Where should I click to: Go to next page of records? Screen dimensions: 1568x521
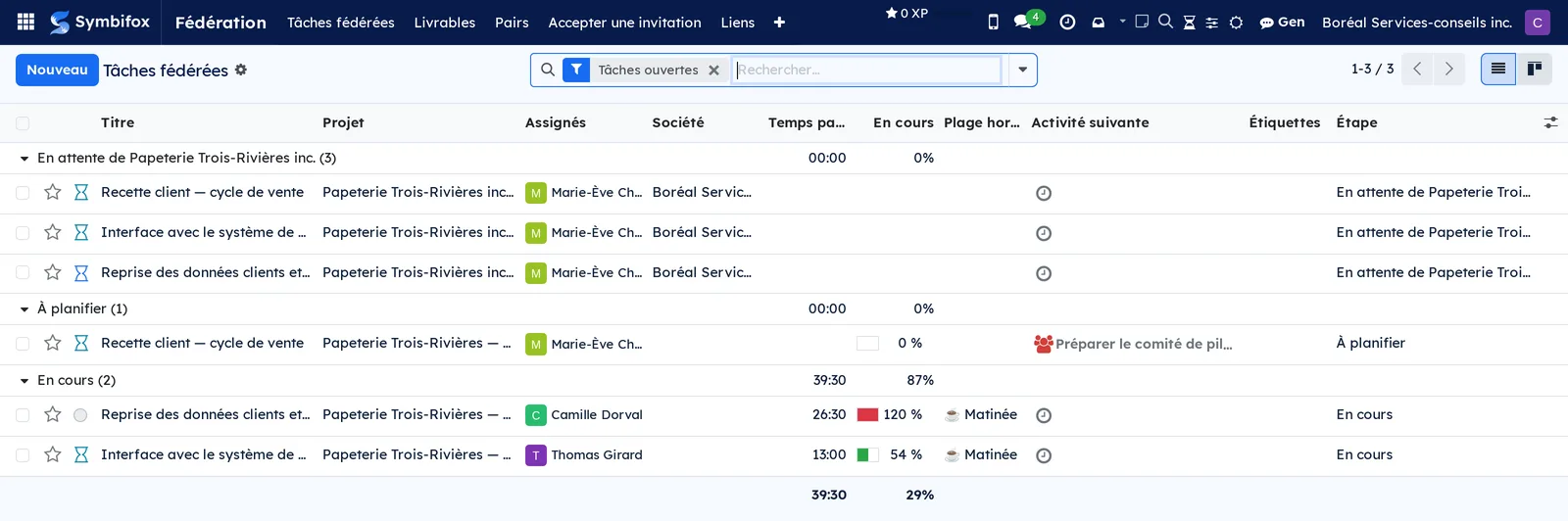[1448, 69]
